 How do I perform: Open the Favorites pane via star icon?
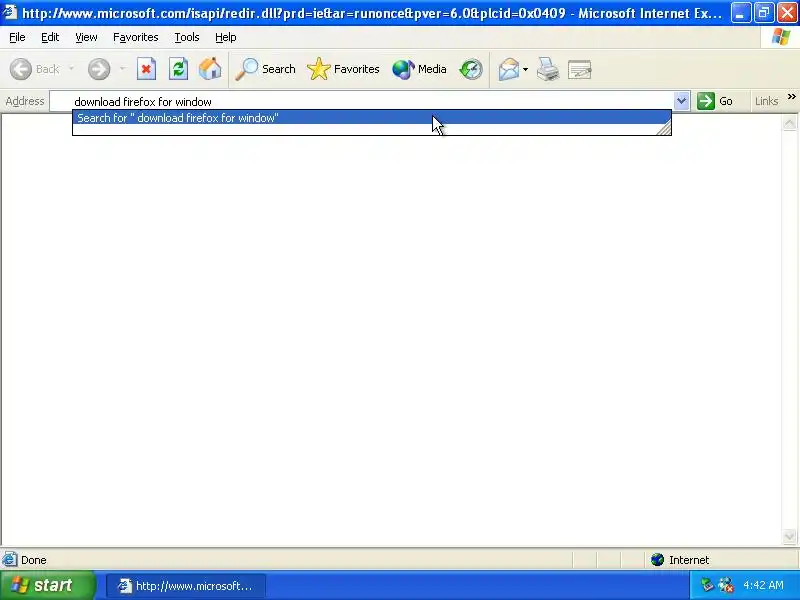[343, 69]
